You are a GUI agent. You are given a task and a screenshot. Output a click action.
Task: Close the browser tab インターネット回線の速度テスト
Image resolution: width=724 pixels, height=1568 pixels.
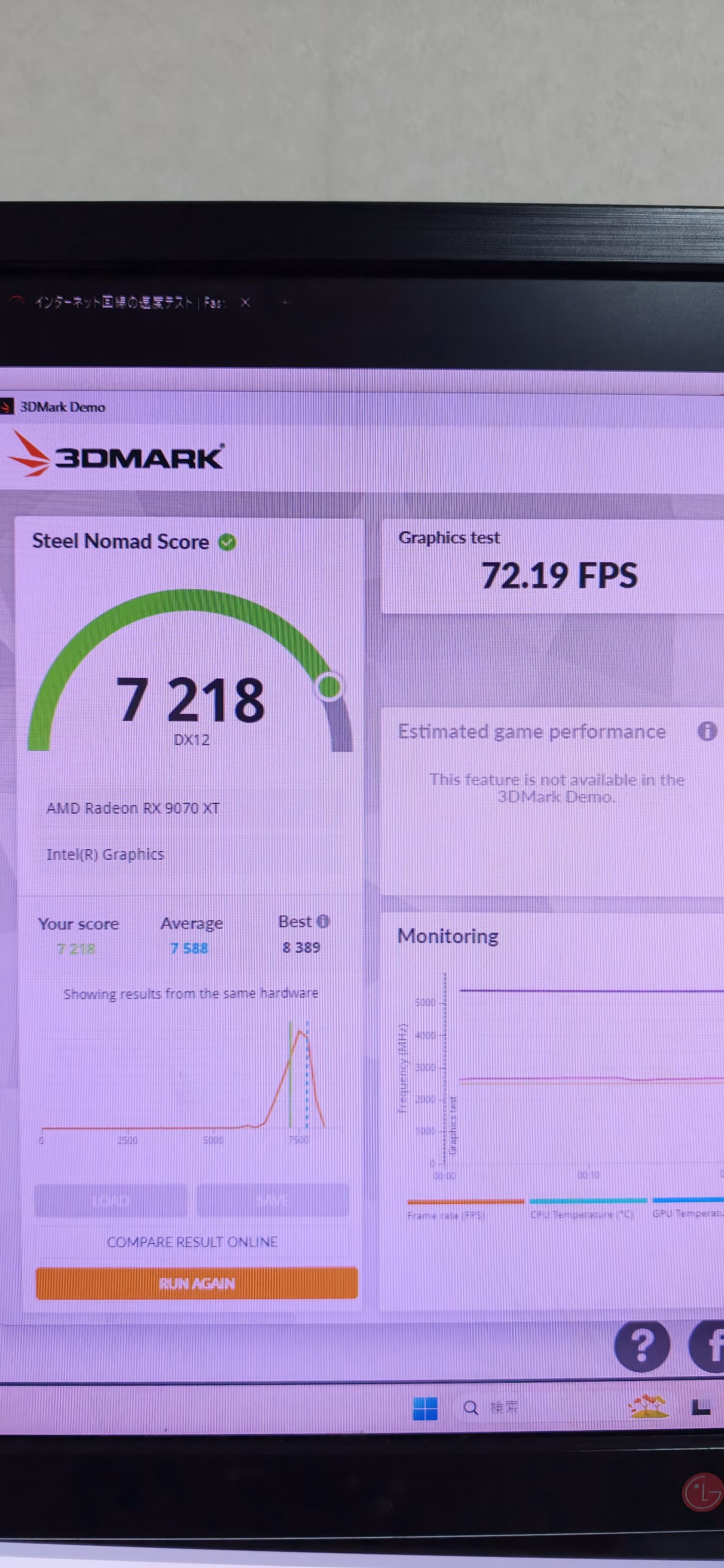point(246,303)
